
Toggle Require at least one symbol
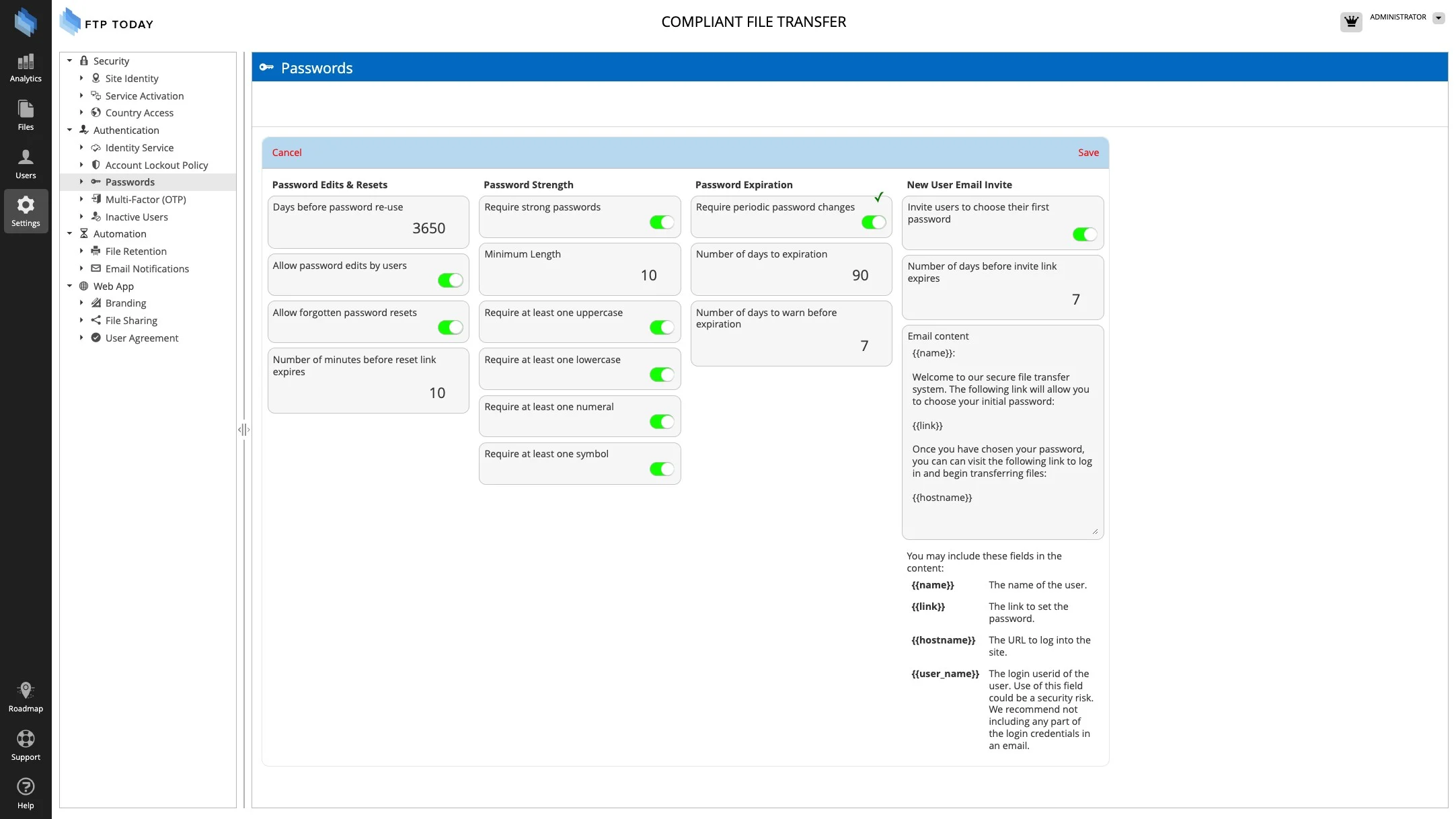point(661,469)
